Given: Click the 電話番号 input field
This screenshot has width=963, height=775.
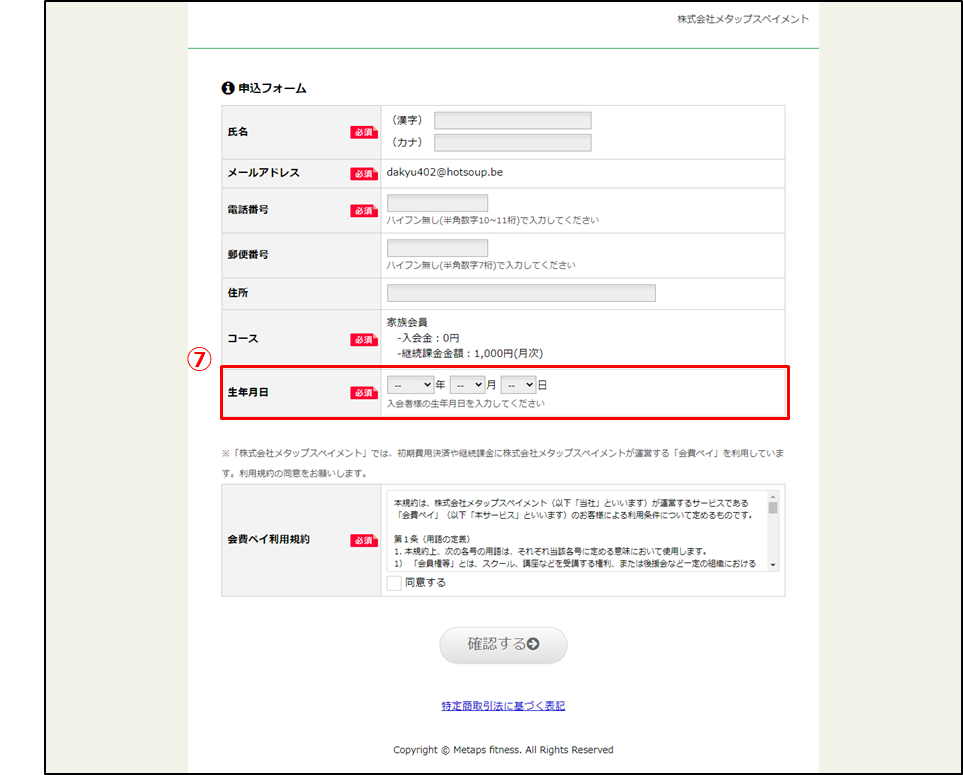Looking at the screenshot, I should pyautogui.click(x=437, y=203).
